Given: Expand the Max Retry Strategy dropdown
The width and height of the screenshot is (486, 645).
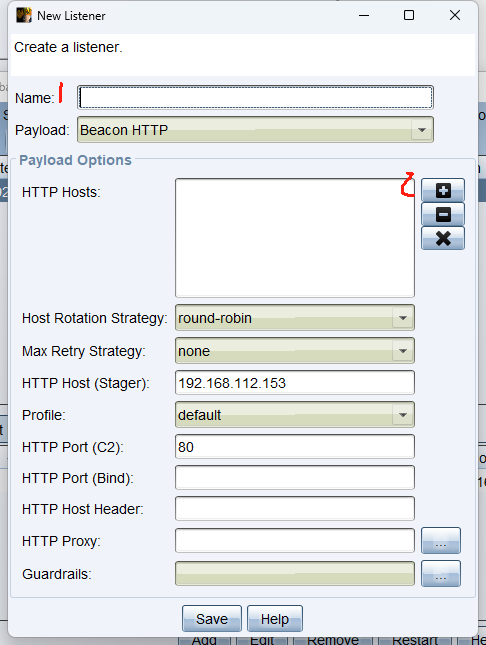Looking at the screenshot, I should [295, 350].
